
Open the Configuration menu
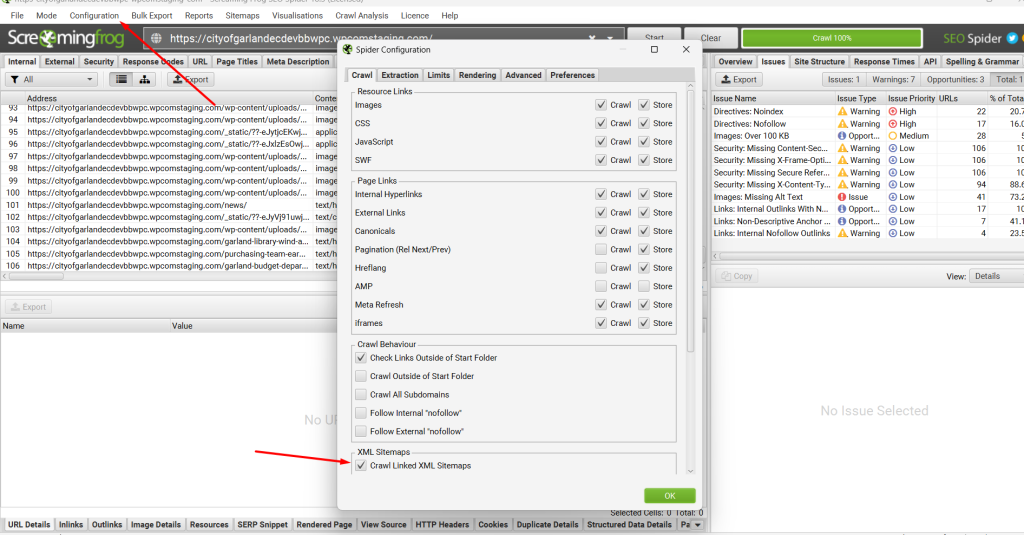point(94,16)
